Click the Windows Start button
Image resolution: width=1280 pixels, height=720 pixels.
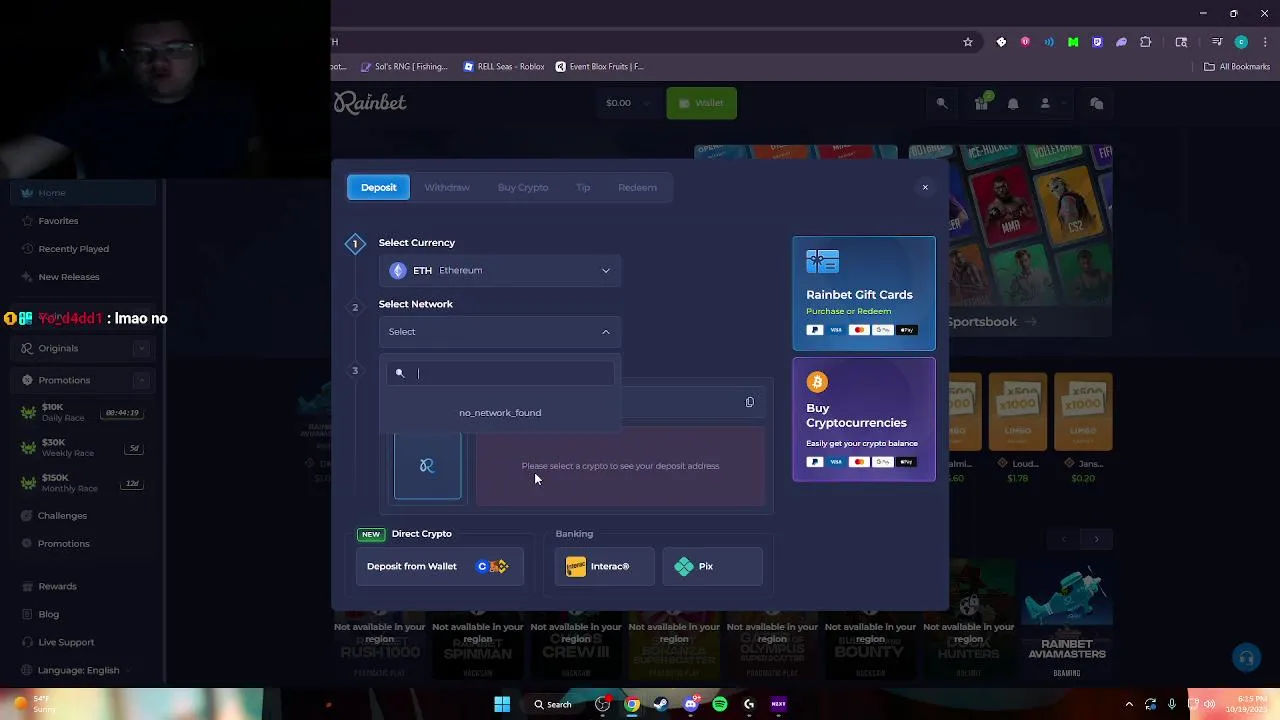(502, 704)
